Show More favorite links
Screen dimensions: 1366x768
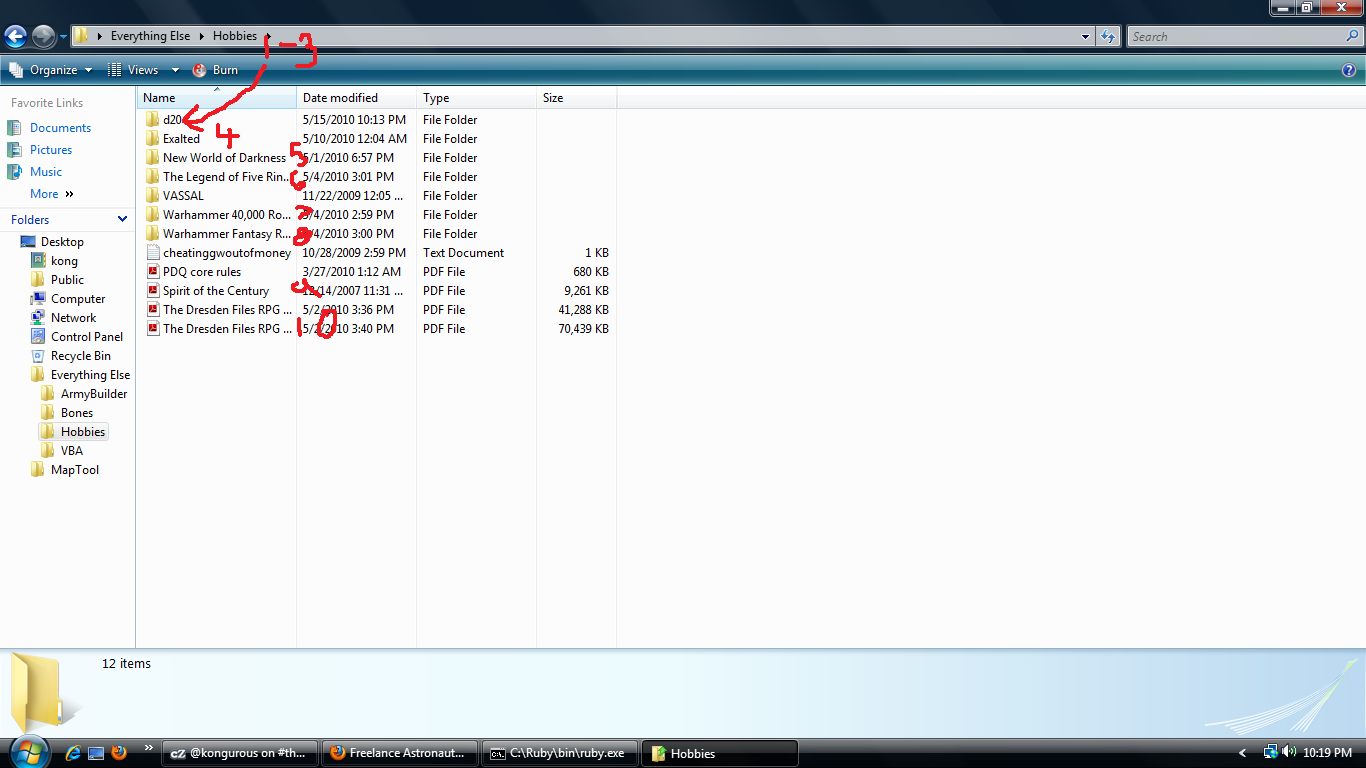point(52,194)
